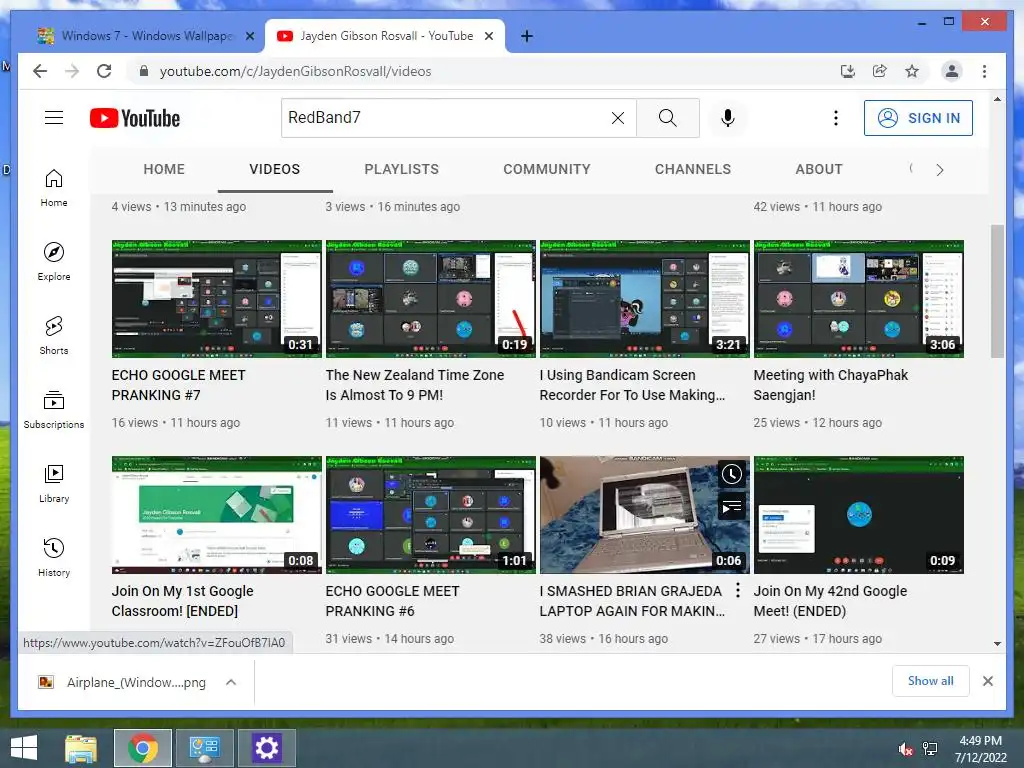Close the downloads bar
1024x768 pixels.
[987, 681]
